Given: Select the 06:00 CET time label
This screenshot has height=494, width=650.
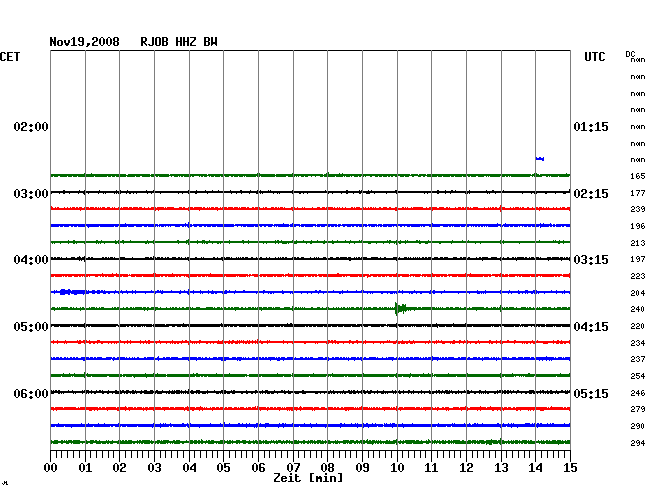Looking at the screenshot, I should (31, 393).
